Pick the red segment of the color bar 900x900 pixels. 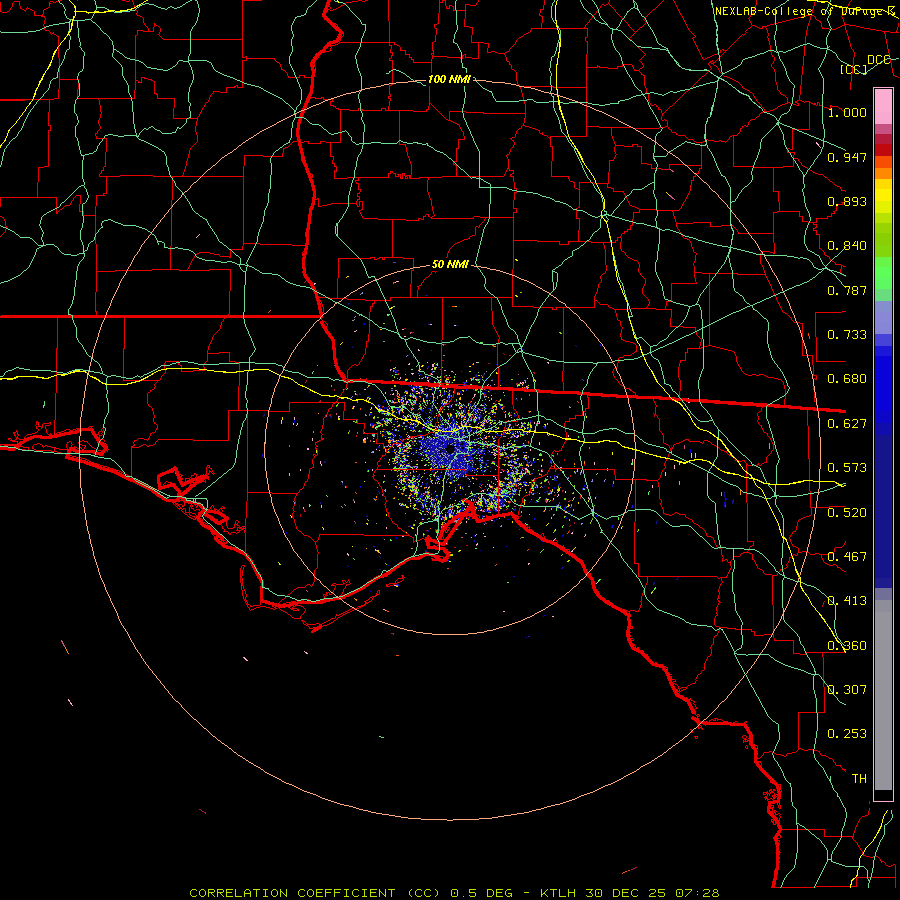click(883, 149)
